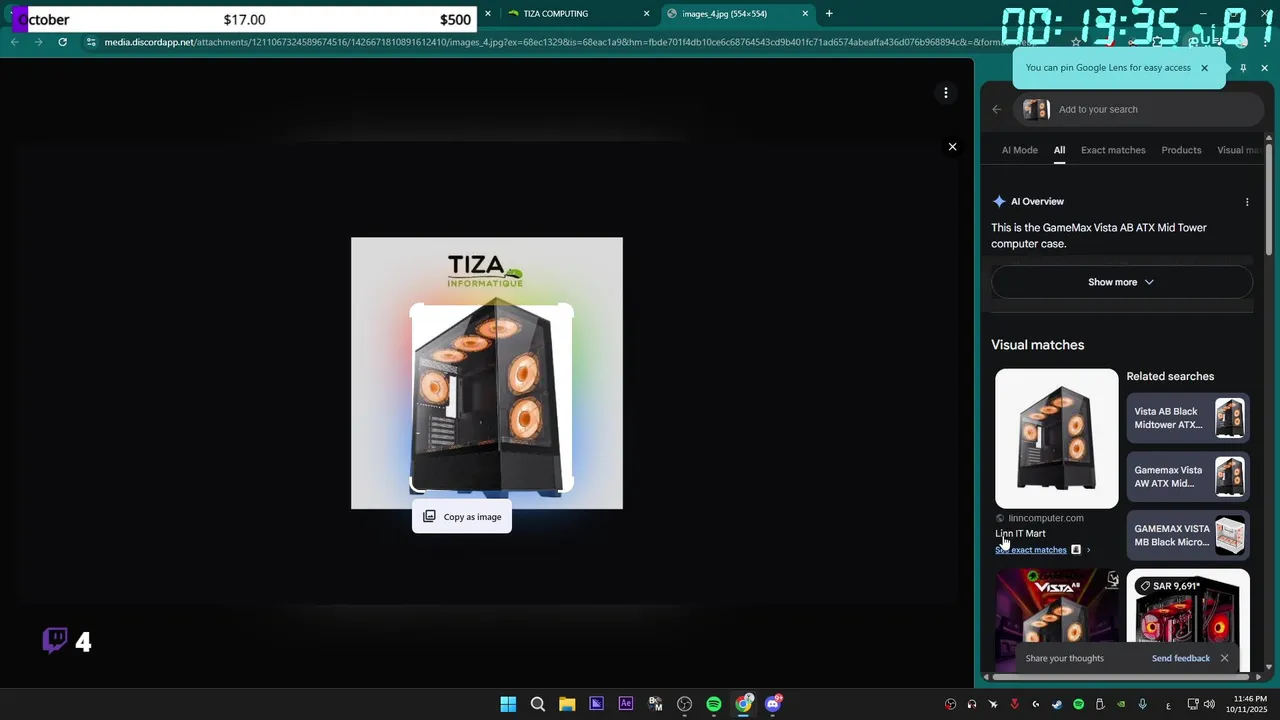Click the Spotify system tray icon
Image resolution: width=1280 pixels, height=720 pixels.
point(1078,704)
